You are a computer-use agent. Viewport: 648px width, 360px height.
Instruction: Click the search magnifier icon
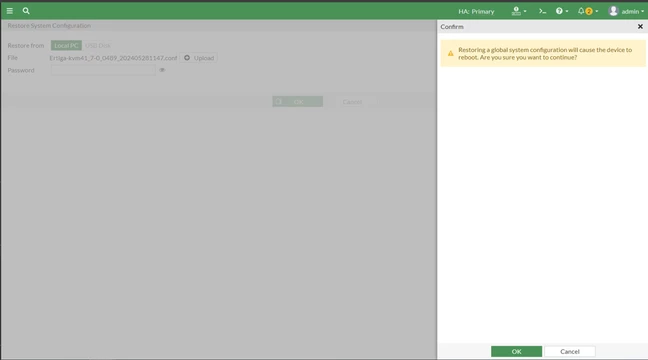pos(26,11)
